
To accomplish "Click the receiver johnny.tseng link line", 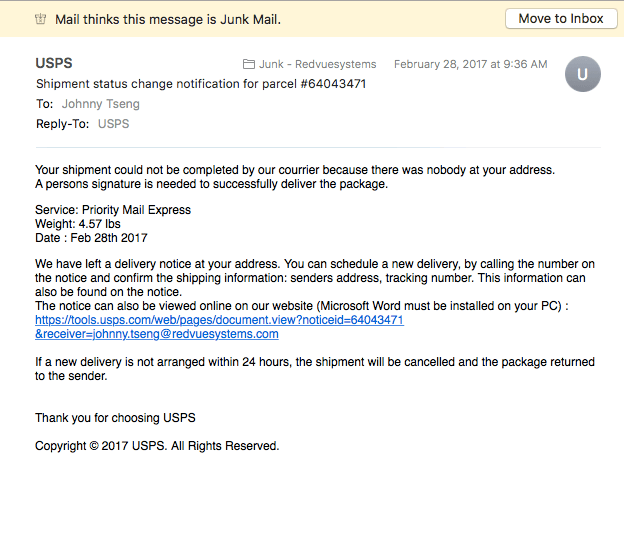I will pos(157,334).
